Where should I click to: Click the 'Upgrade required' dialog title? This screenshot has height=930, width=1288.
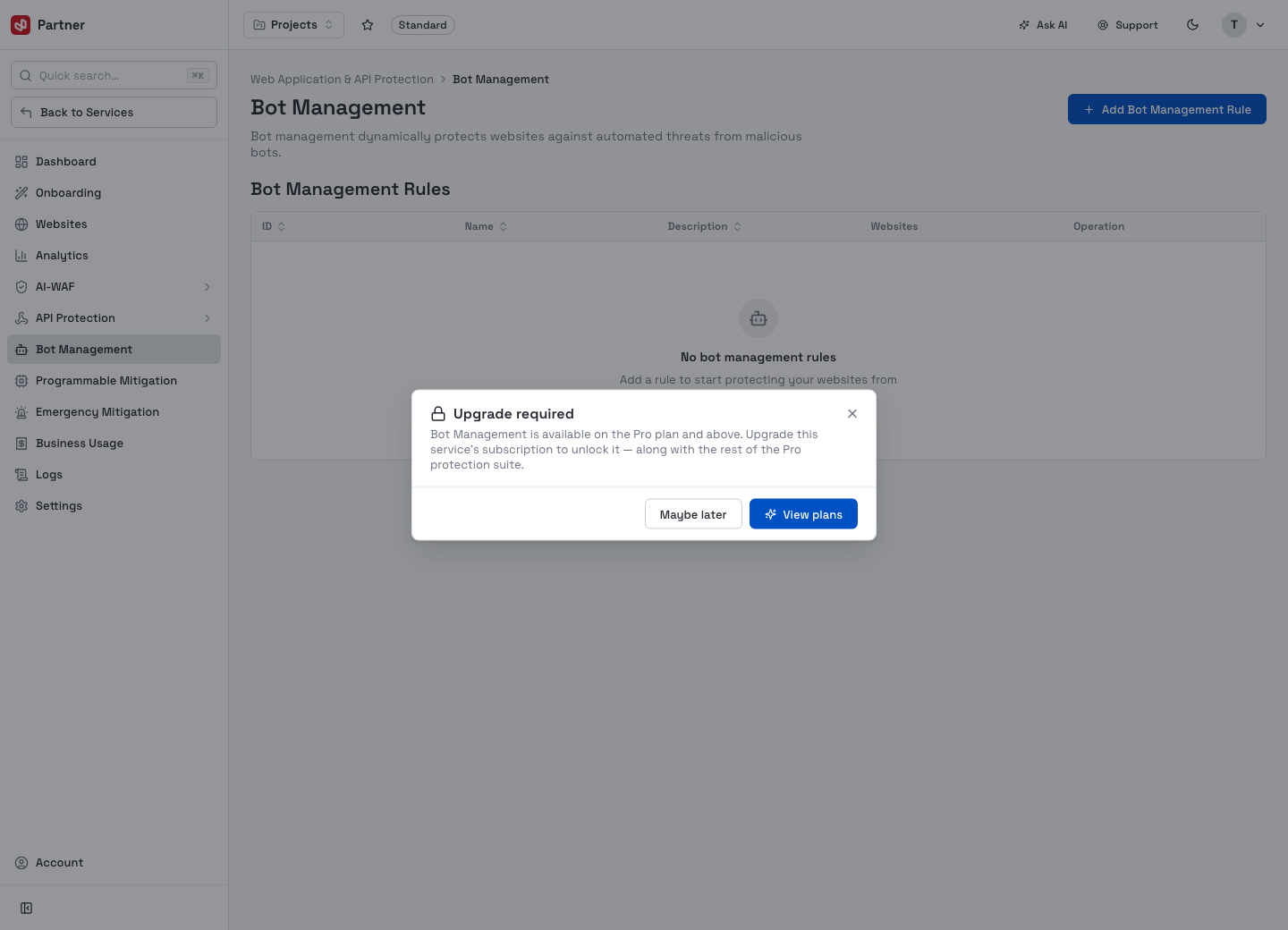[513, 413]
